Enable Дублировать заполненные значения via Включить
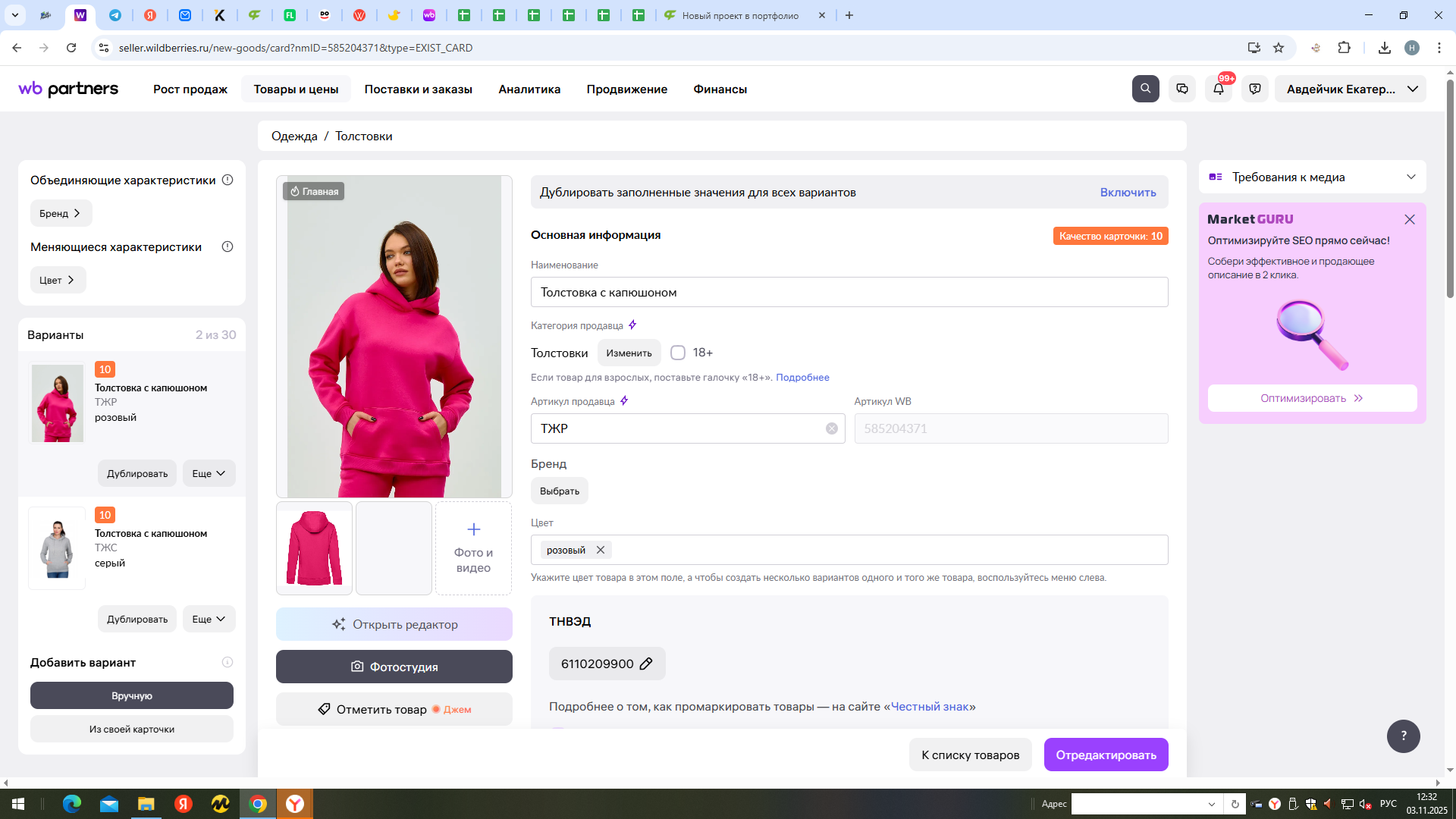Image resolution: width=1456 pixels, height=819 pixels. click(1128, 192)
